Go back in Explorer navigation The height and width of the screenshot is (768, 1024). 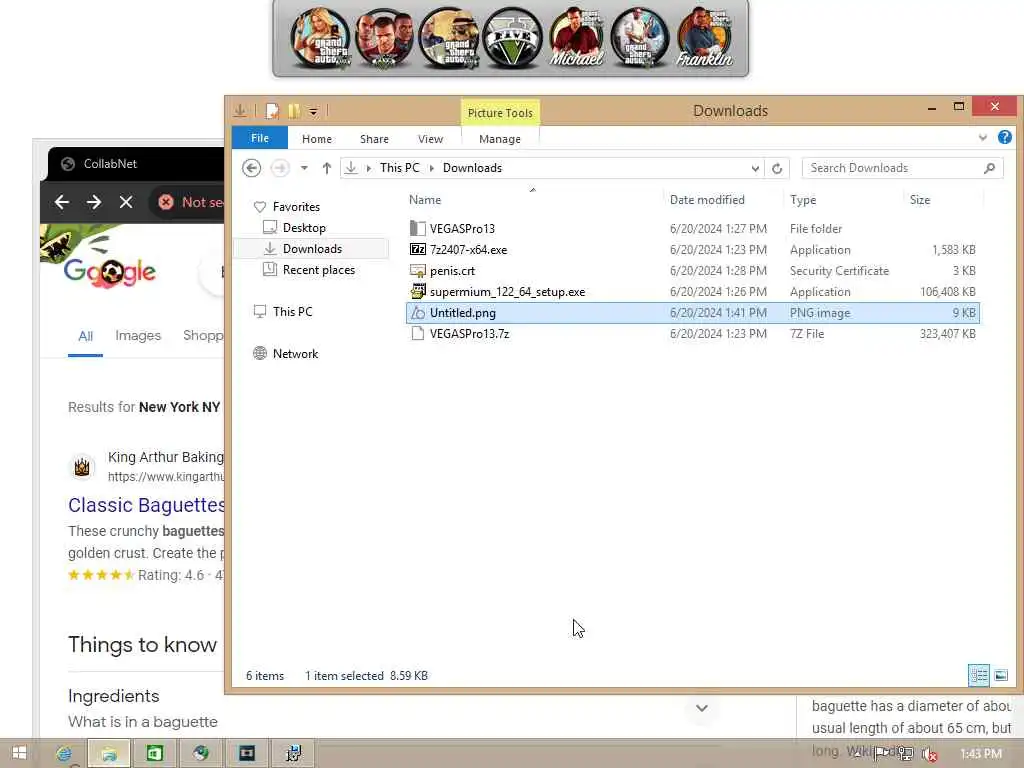(x=251, y=168)
